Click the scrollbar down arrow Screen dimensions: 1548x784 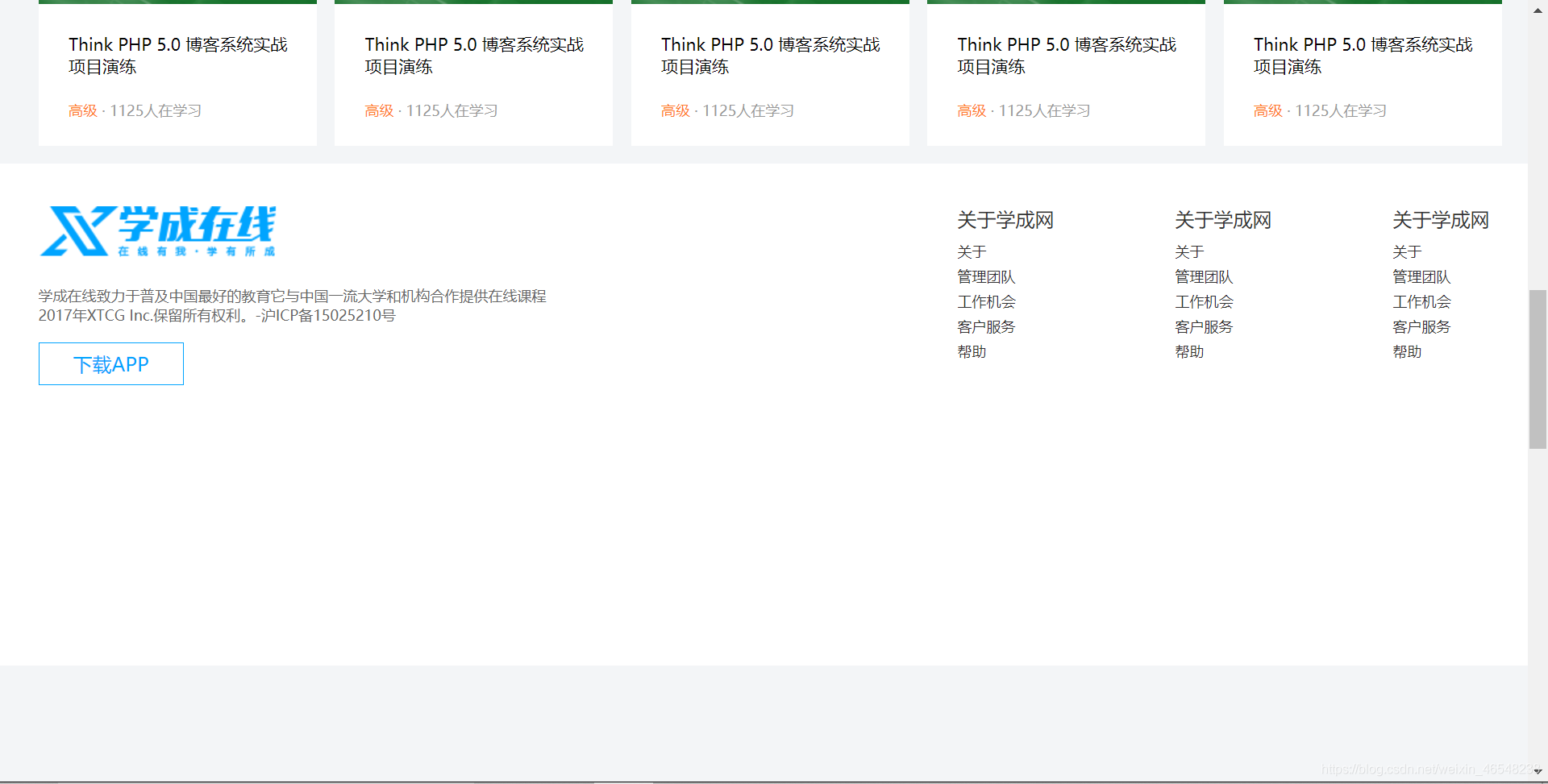coord(1538,771)
